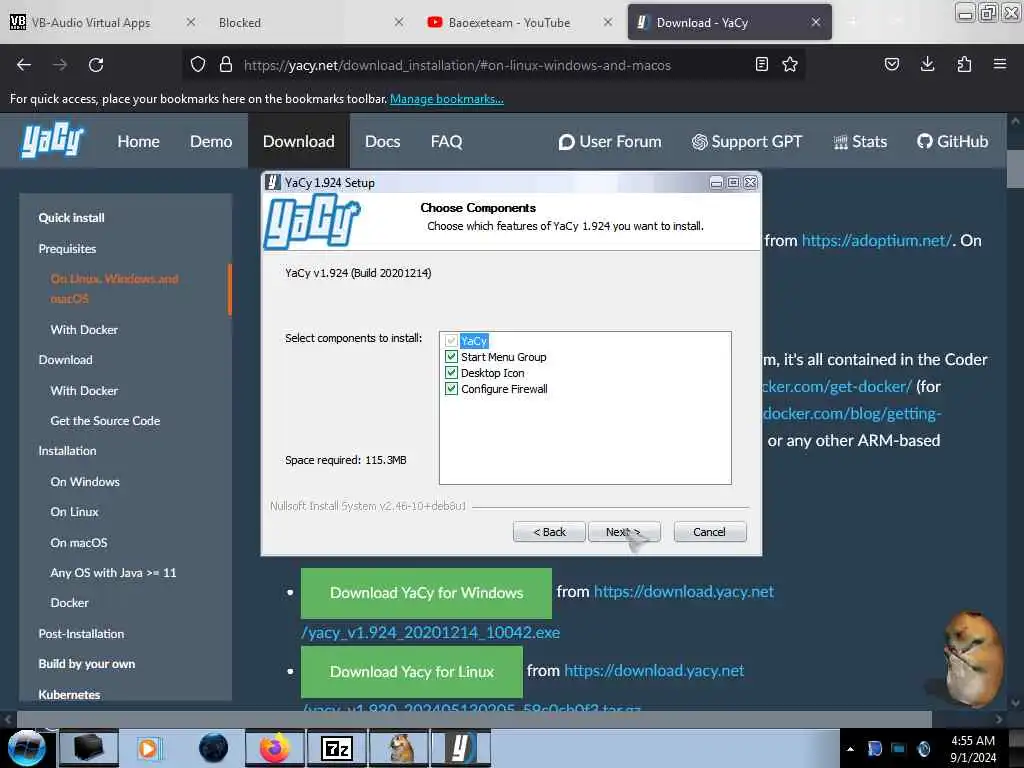The image size is (1024, 768).
Task: Open the dark globe taskbar icon
Action: click(x=214, y=748)
